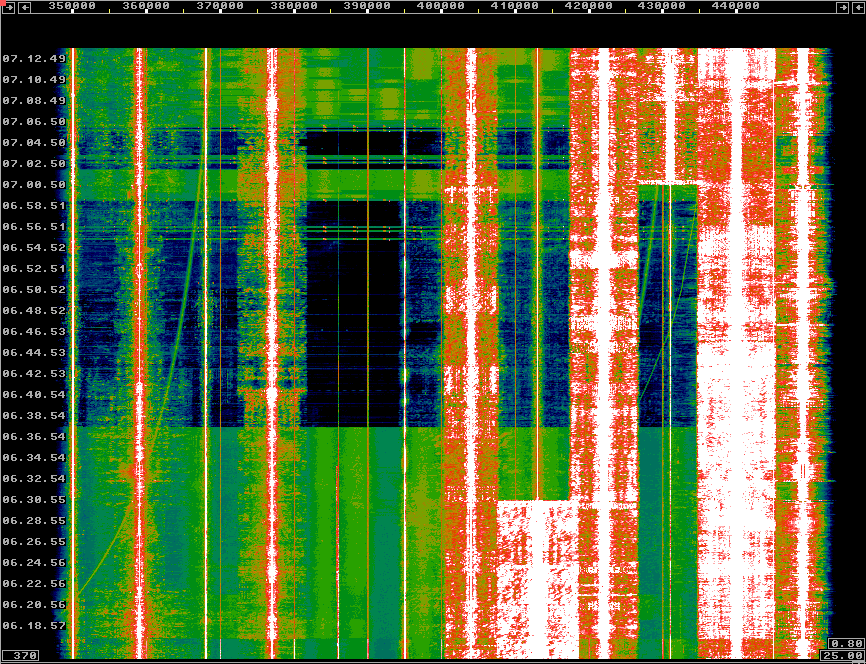Click the 06.38.54 time stamp
866x664 pixels.
coord(34,415)
